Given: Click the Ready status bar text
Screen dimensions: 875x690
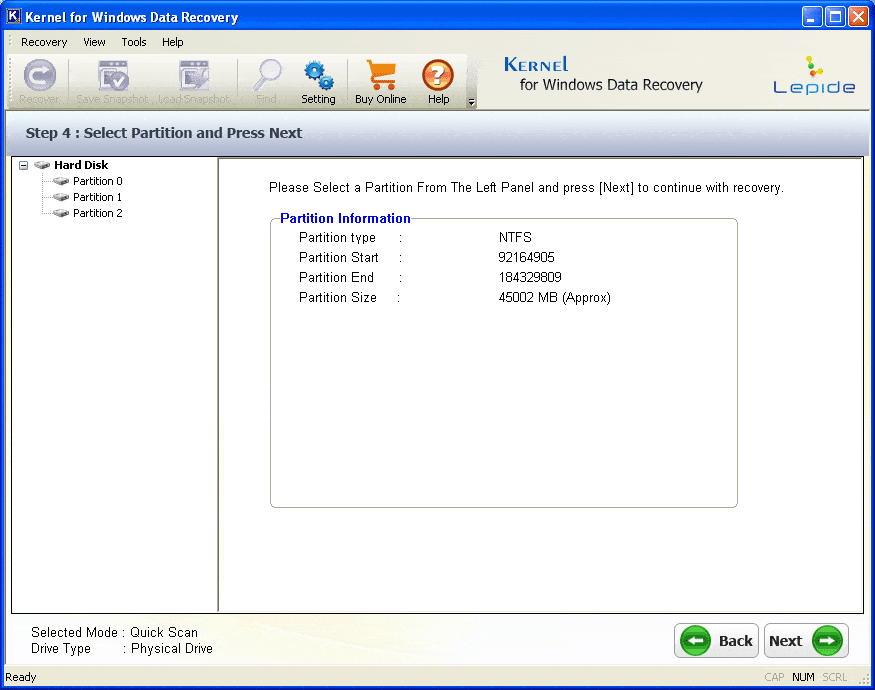Looking at the screenshot, I should coord(21,677).
